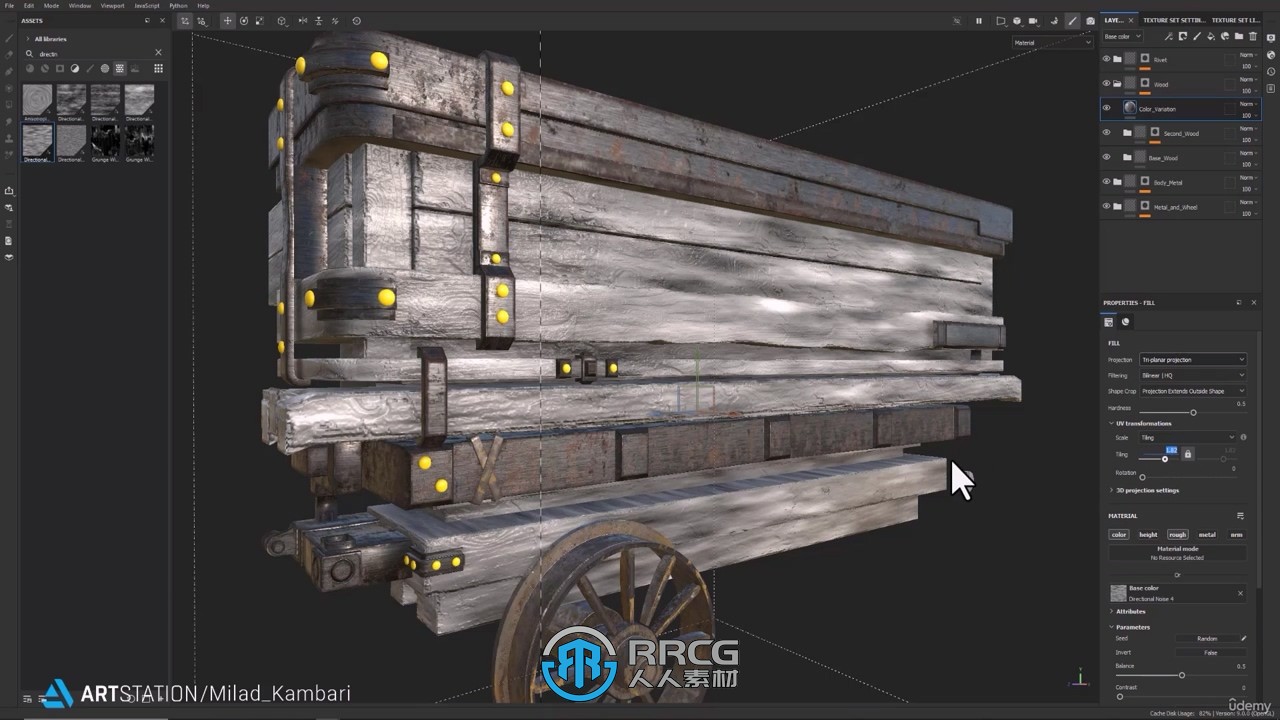The image size is (1280, 720).
Task: Open the File menu
Action: coord(9,5)
